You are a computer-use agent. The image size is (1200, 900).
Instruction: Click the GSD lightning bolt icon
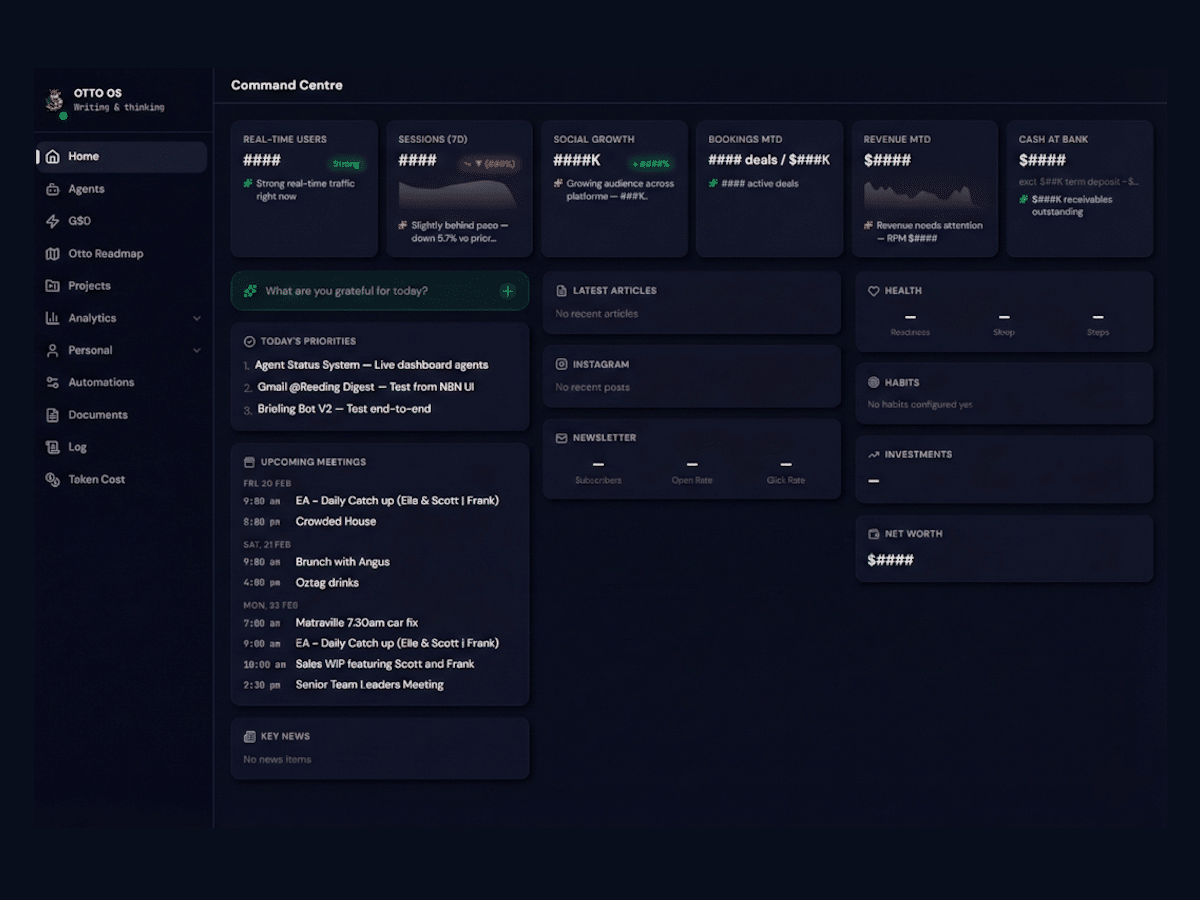pos(53,221)
